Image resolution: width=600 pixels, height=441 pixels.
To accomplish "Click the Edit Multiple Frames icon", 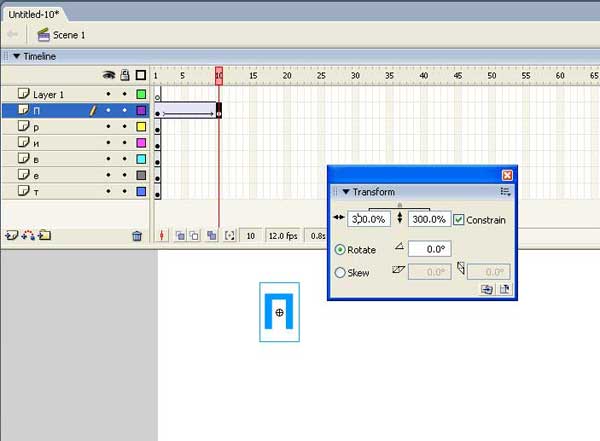I will pyautogui.click(x=212, y=236).
